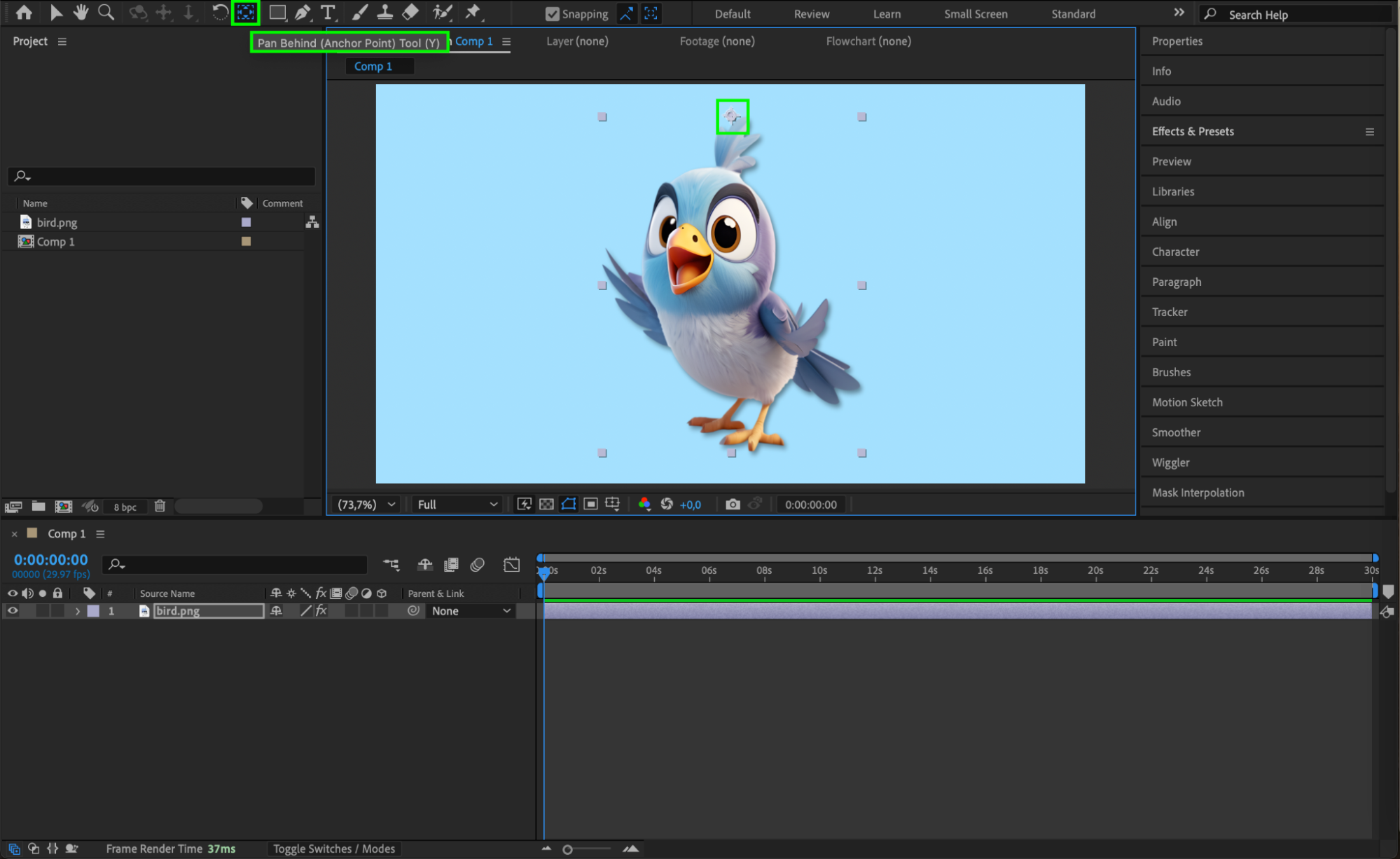
Task: Open the magnification ratio dropdown
Action: pyautogui.click(x=366, y=504)
